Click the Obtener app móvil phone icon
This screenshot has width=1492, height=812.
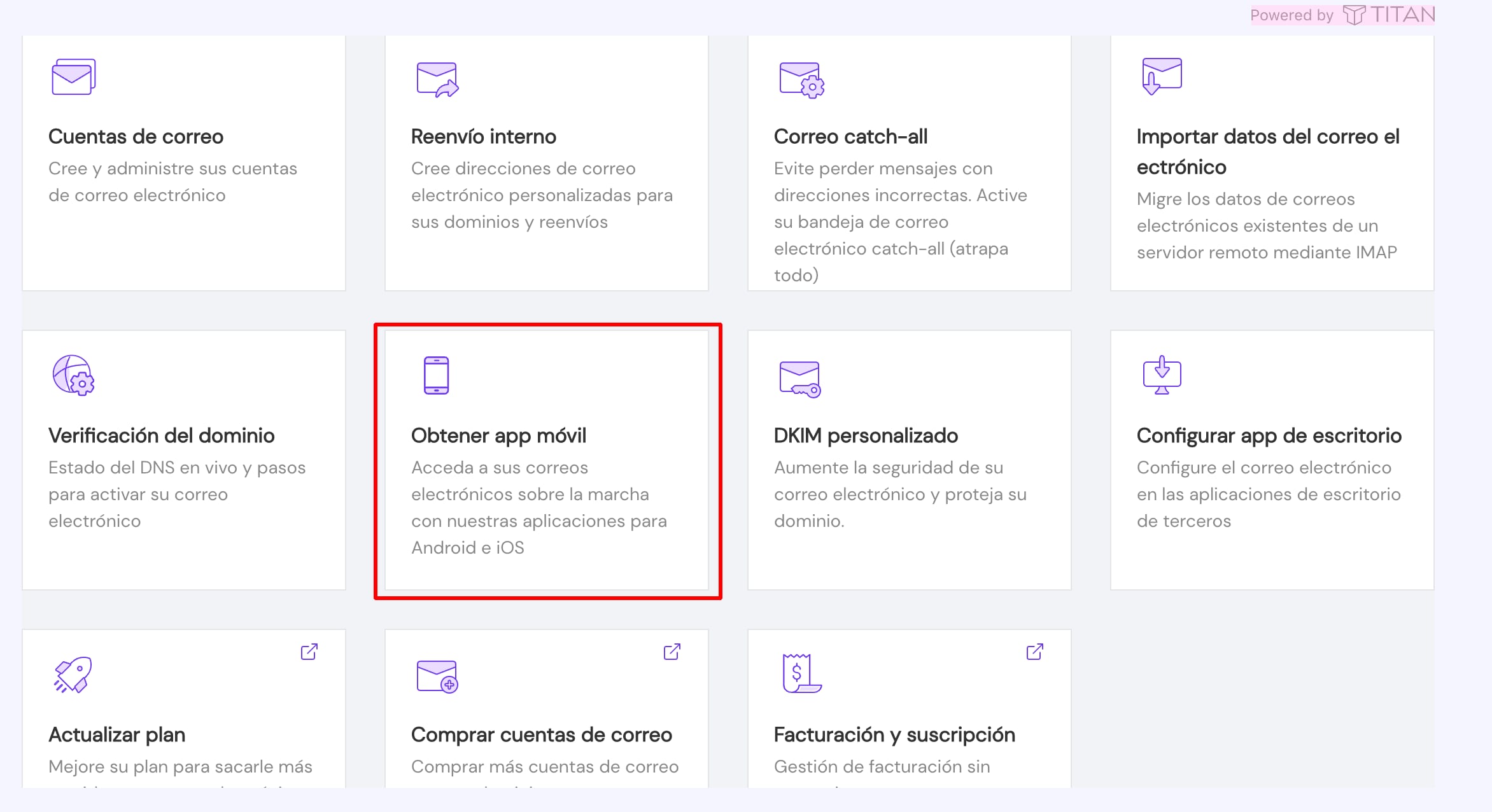coord(436,375)
